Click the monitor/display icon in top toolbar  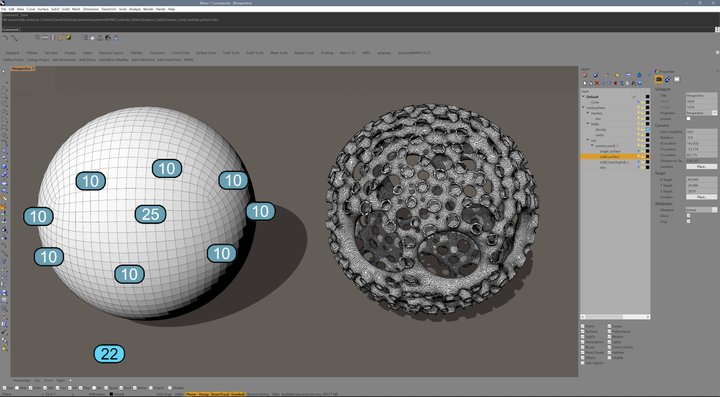coord(116,38)
